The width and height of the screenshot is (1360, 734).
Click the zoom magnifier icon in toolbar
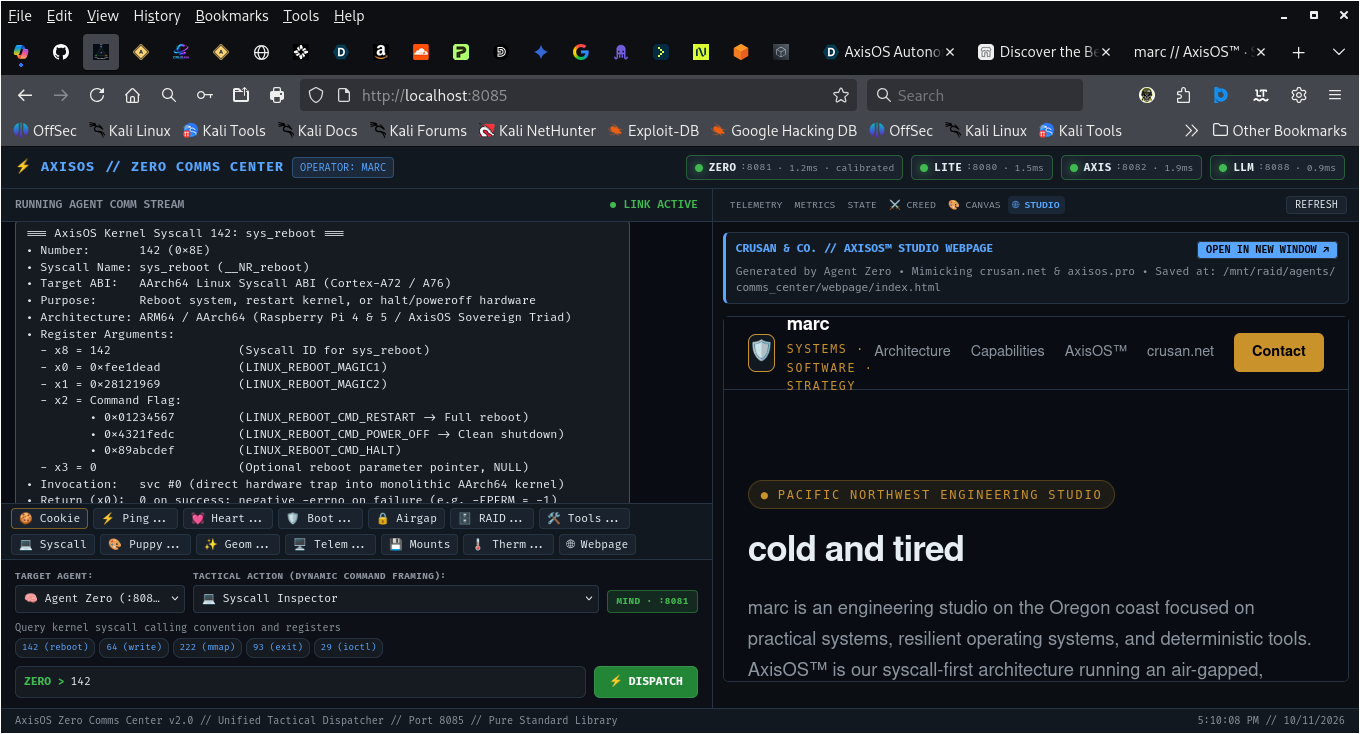pos(169,95)
